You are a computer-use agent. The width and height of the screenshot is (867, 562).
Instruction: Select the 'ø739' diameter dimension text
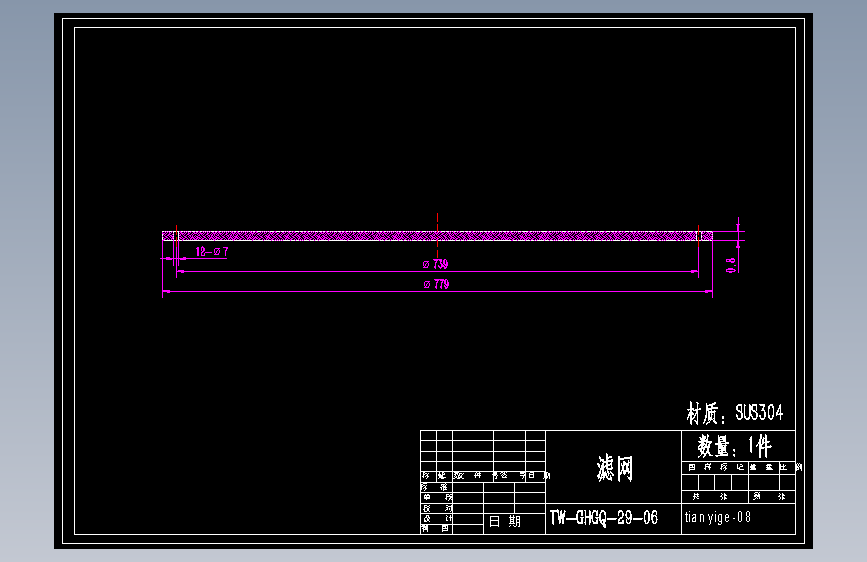(436, 264)
